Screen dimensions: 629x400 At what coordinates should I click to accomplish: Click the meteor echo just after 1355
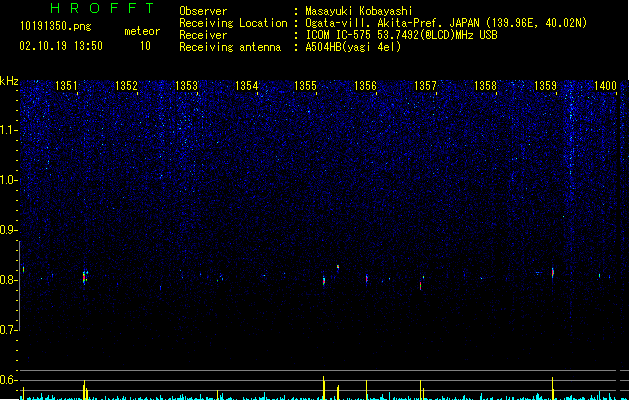click(x=324, y=280)
